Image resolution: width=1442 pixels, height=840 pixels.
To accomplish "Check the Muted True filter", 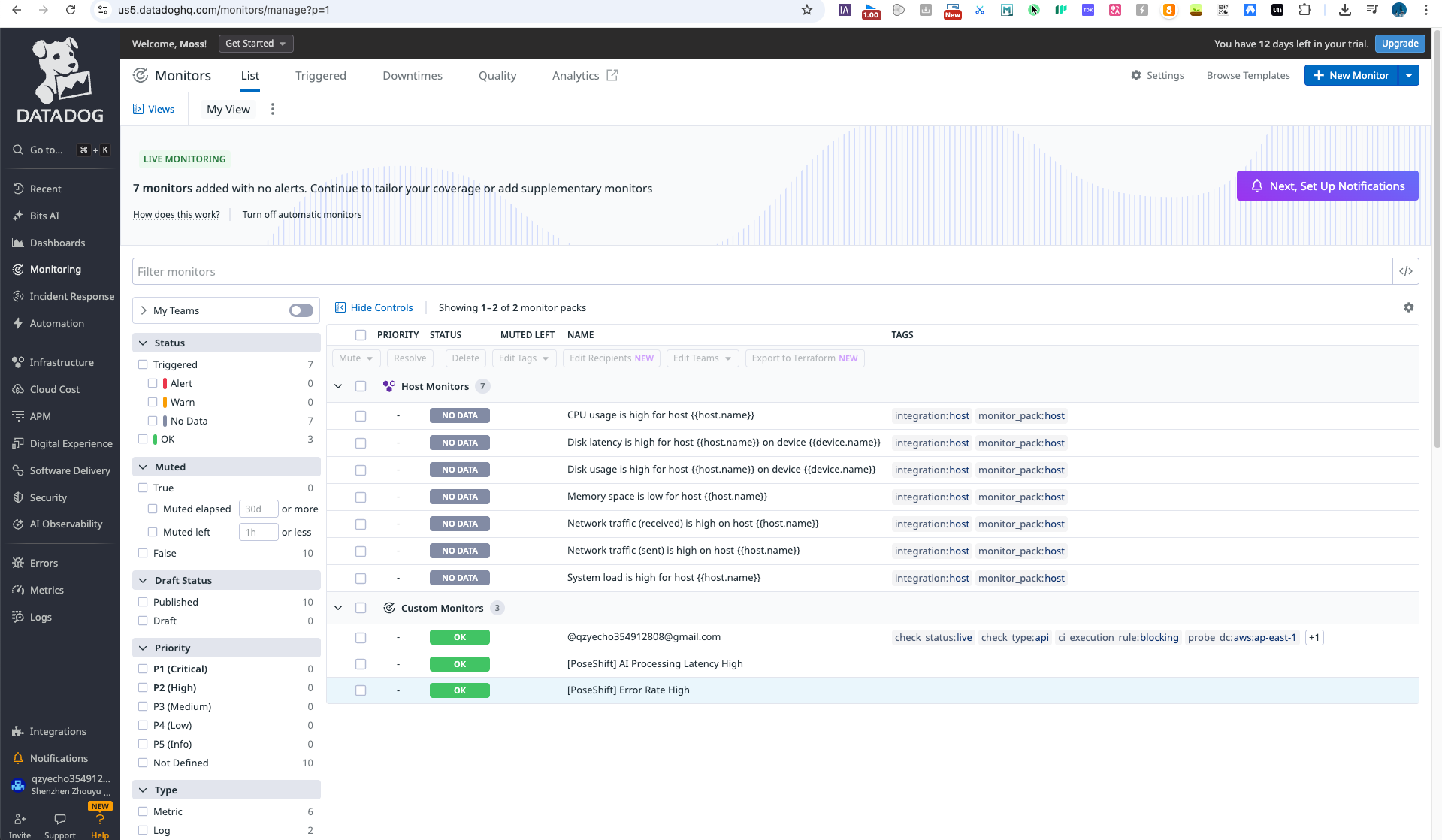I will 143,488.
